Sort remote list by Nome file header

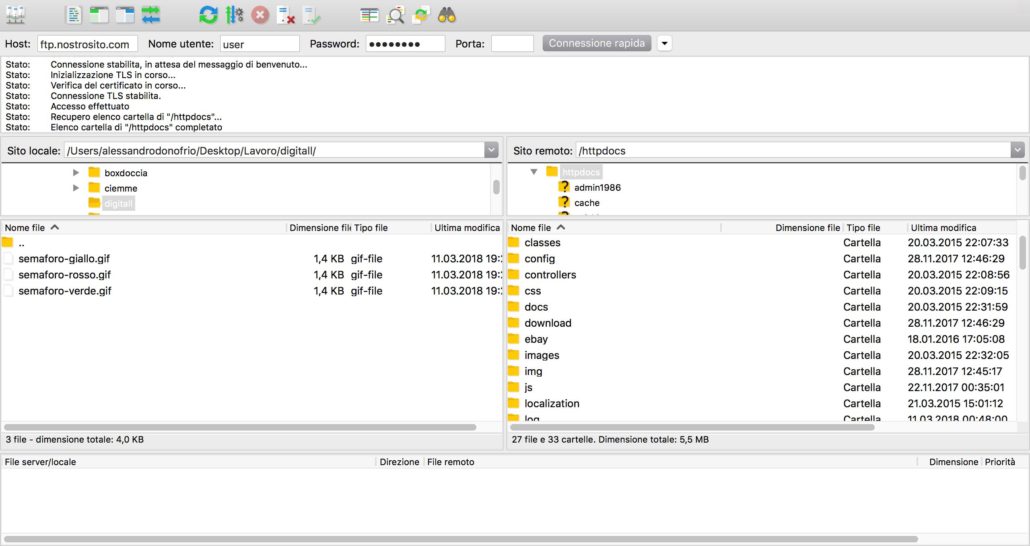click(x=614, y=228)
